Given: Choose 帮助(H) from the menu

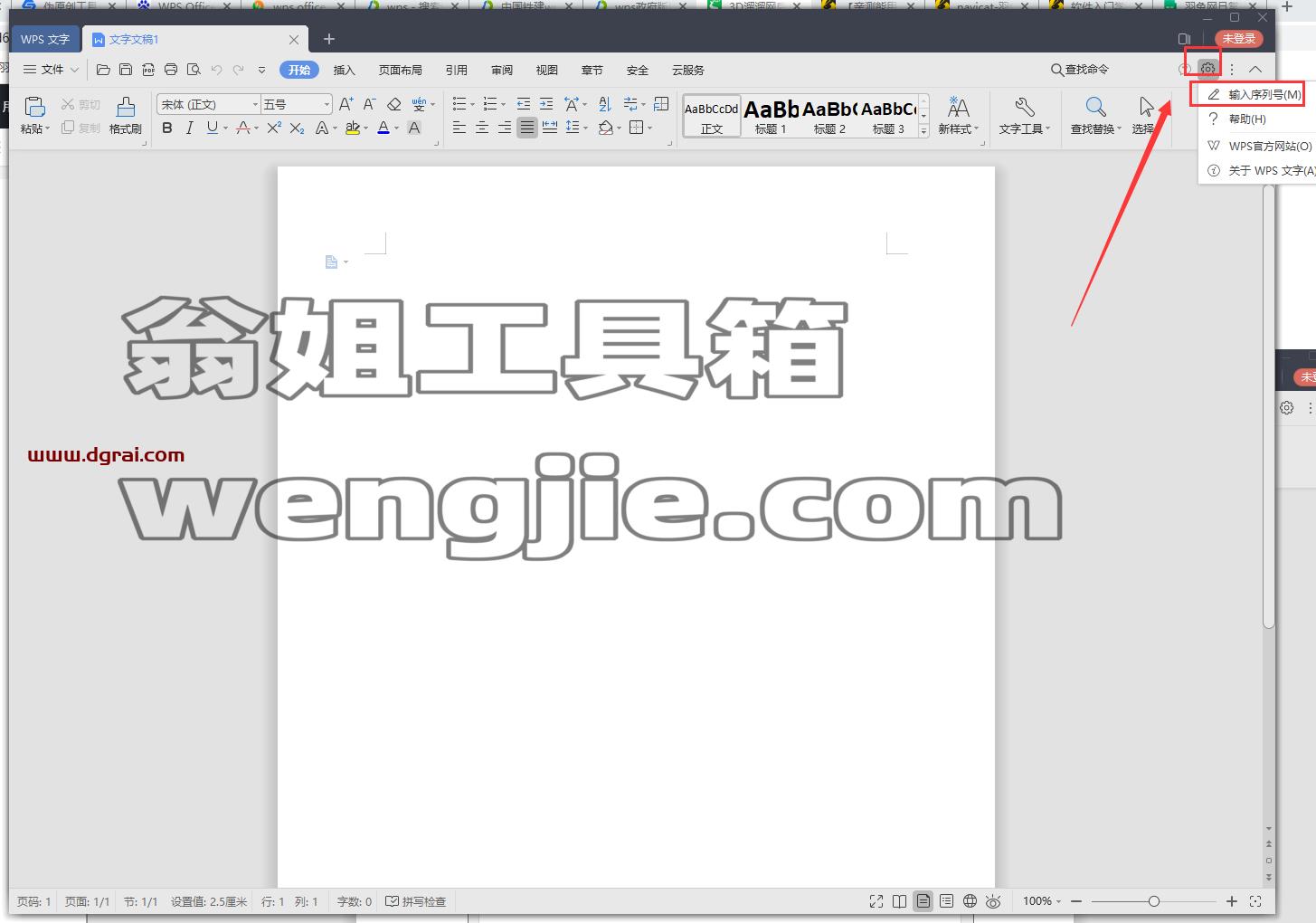Looking at the screenshot, I should coord(1257,119).
